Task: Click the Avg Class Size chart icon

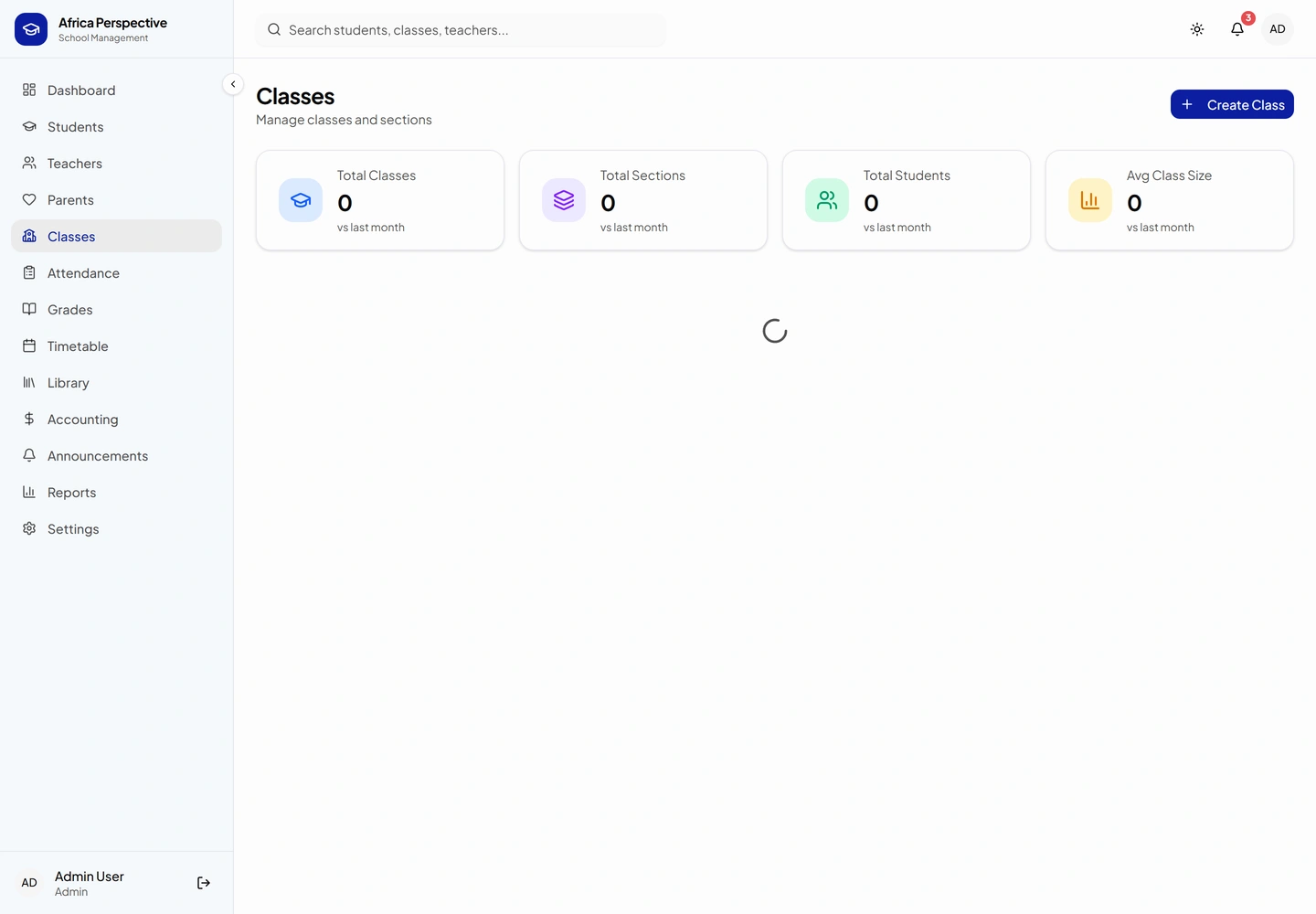Action: (1090, 200)
